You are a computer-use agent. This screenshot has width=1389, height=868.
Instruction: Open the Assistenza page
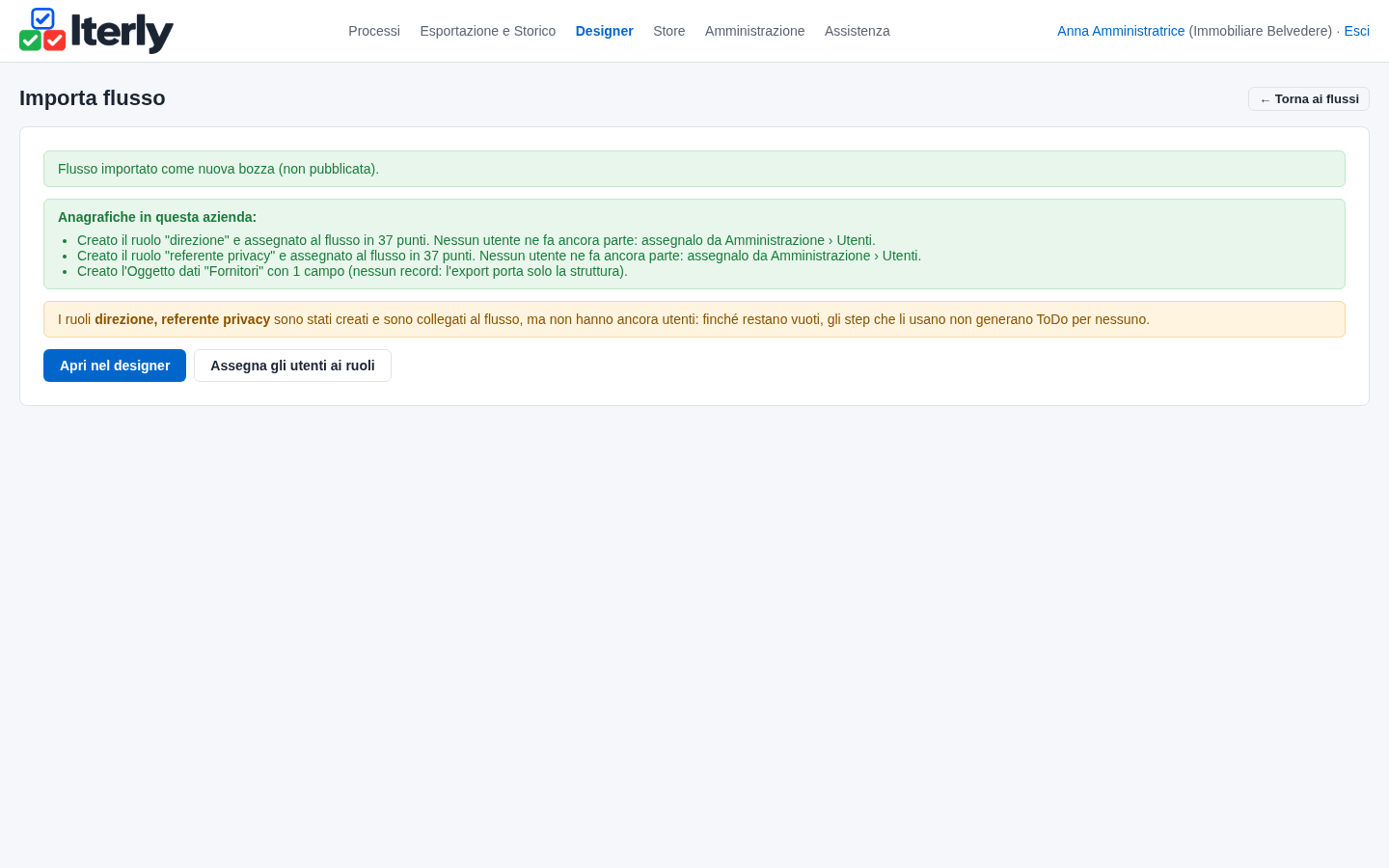click(858, 31)
